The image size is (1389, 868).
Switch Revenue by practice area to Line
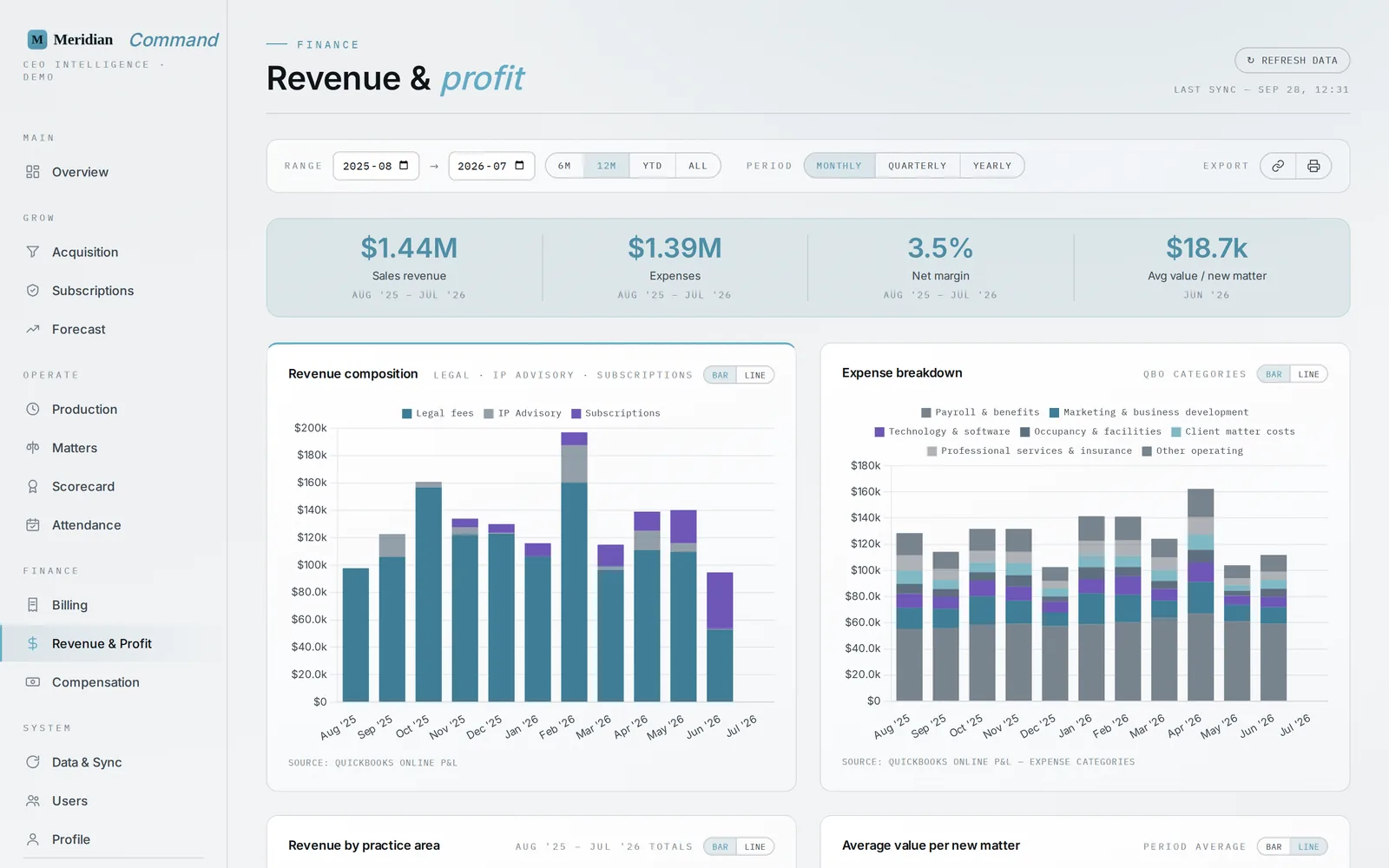coord(755,846)
